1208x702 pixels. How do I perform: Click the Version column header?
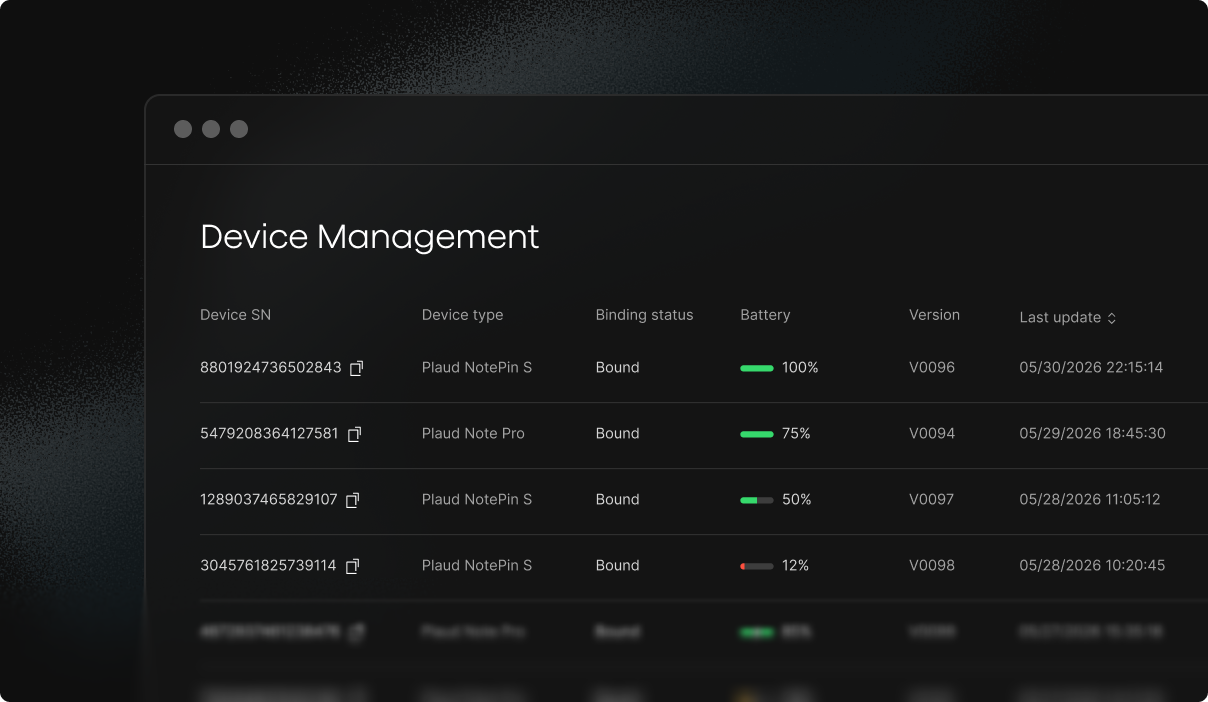[x=934, y=315]
